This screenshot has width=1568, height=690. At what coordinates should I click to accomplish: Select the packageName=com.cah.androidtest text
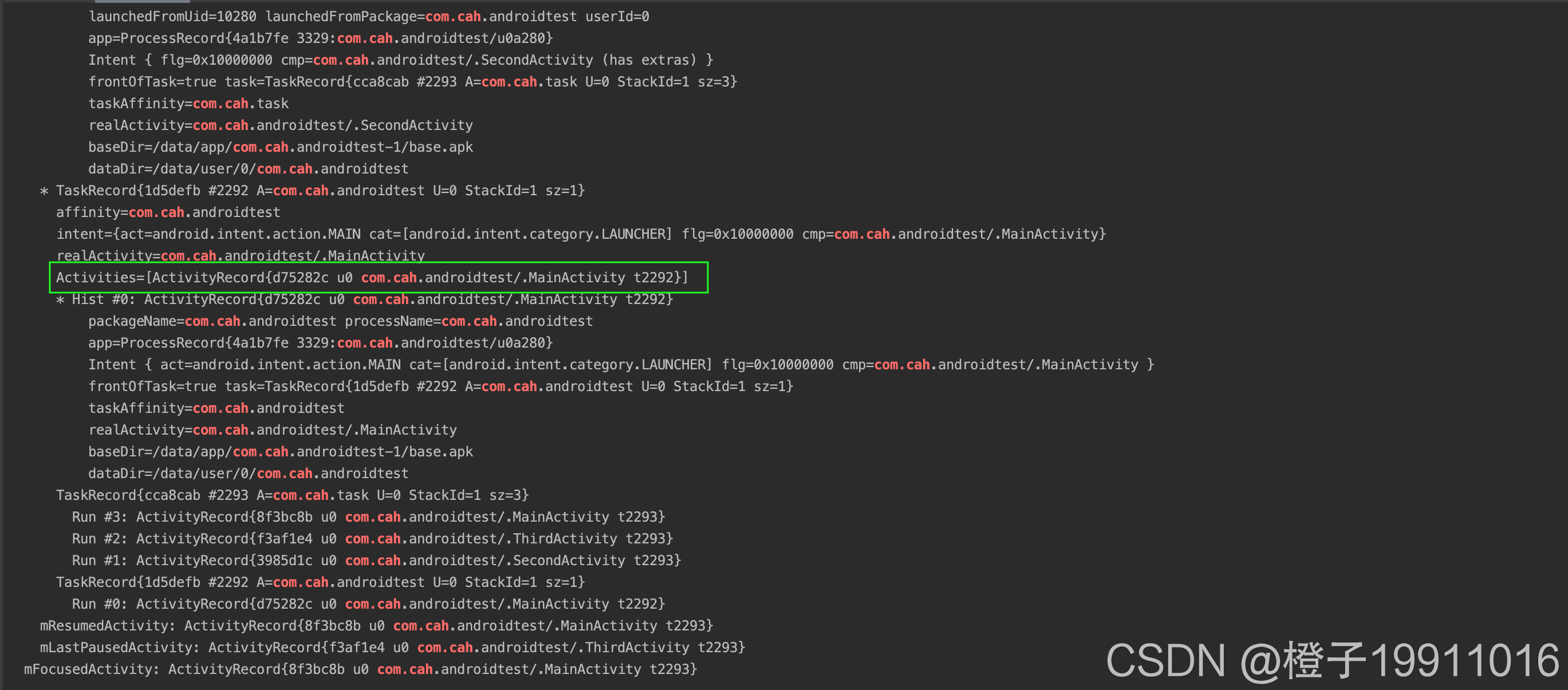(x=212, y=321)
